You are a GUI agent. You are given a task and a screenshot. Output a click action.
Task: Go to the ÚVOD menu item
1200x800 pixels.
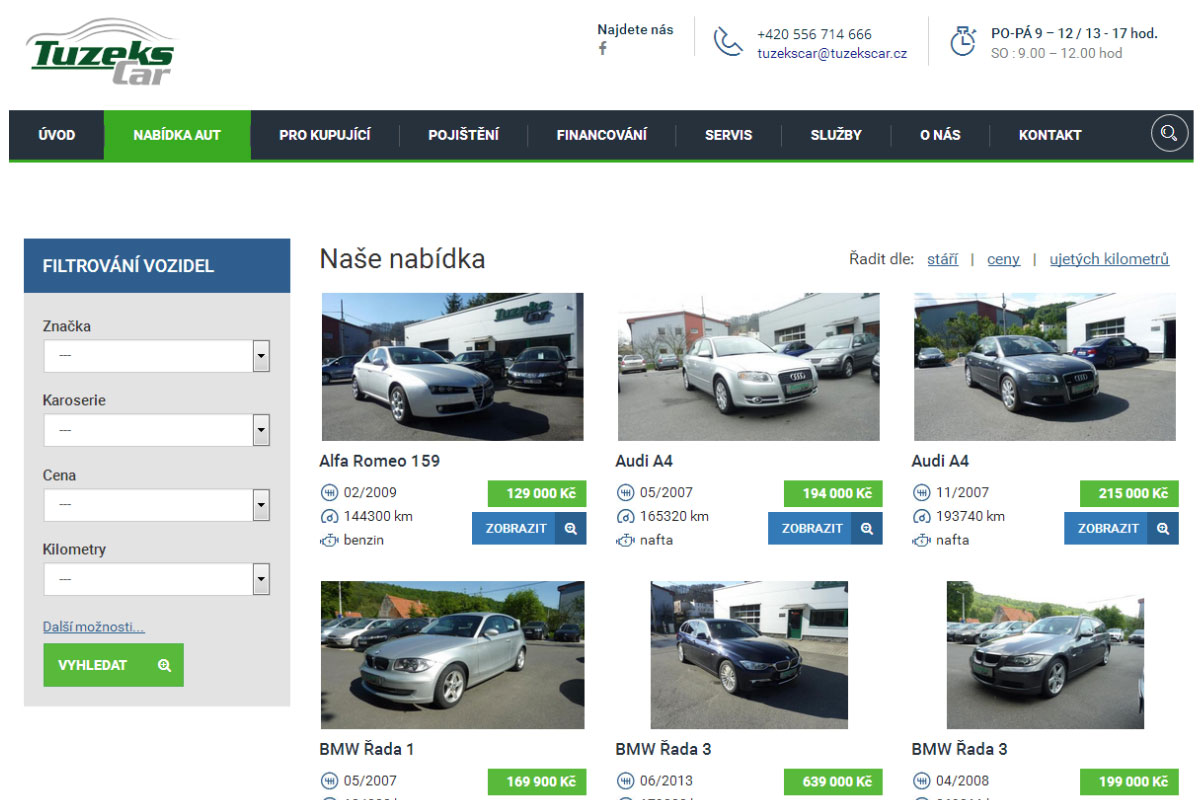57,135
